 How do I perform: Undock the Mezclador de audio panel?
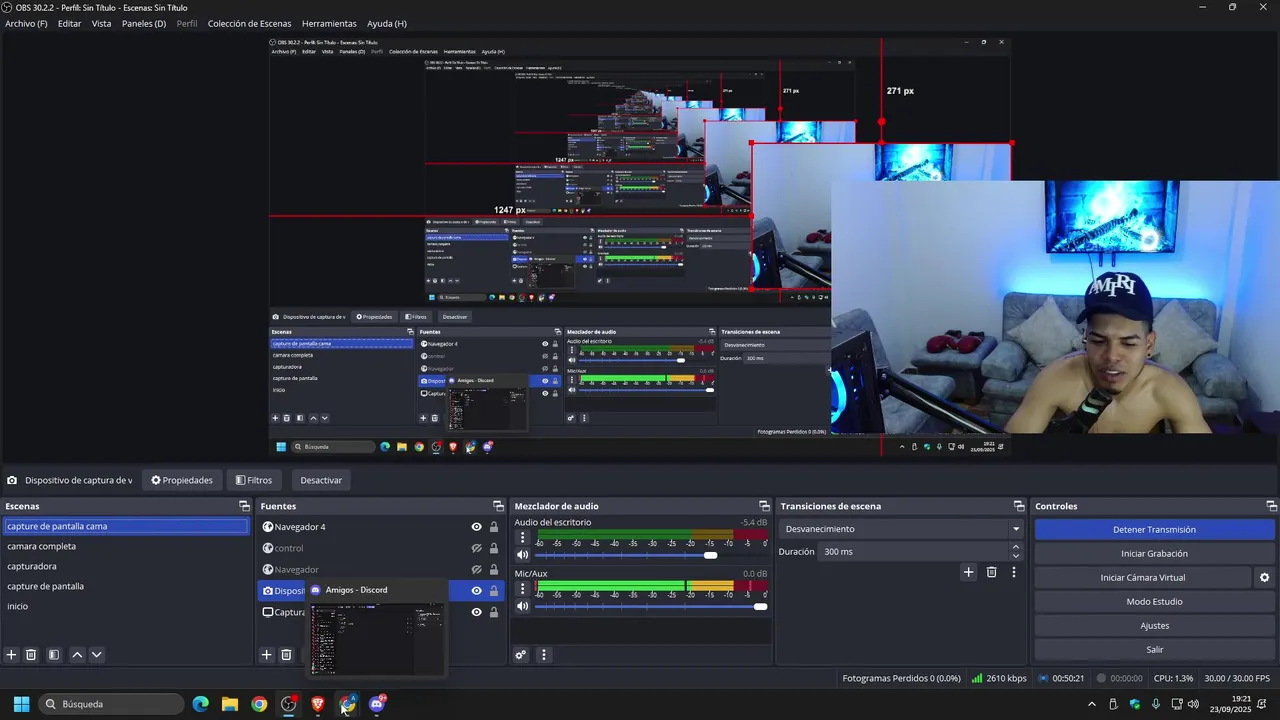764,506
